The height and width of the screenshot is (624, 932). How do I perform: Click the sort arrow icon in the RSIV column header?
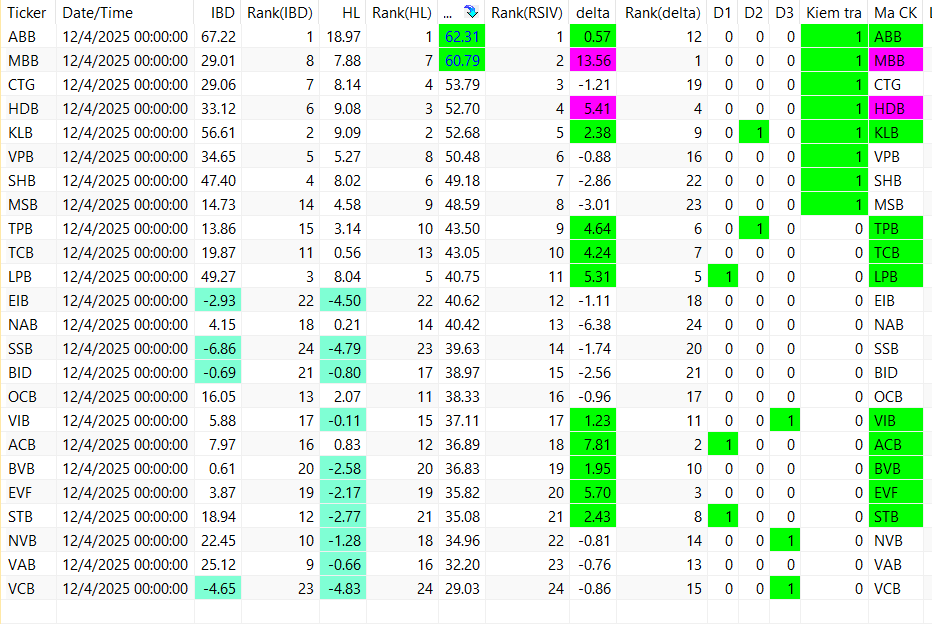(x=471, y=12)
